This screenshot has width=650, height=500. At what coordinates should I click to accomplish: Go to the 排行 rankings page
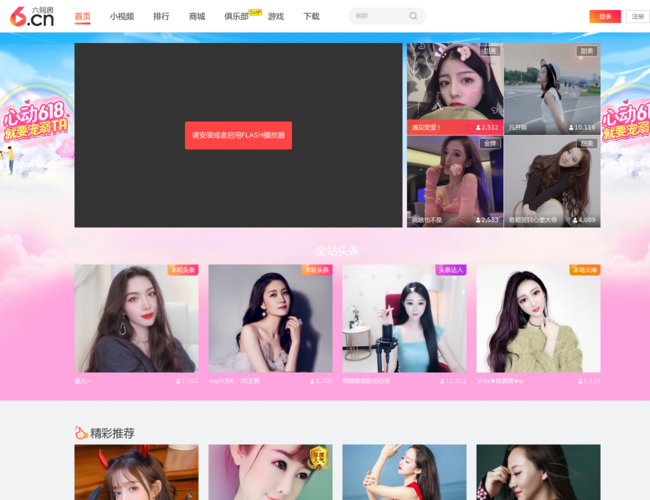point(161,17)
